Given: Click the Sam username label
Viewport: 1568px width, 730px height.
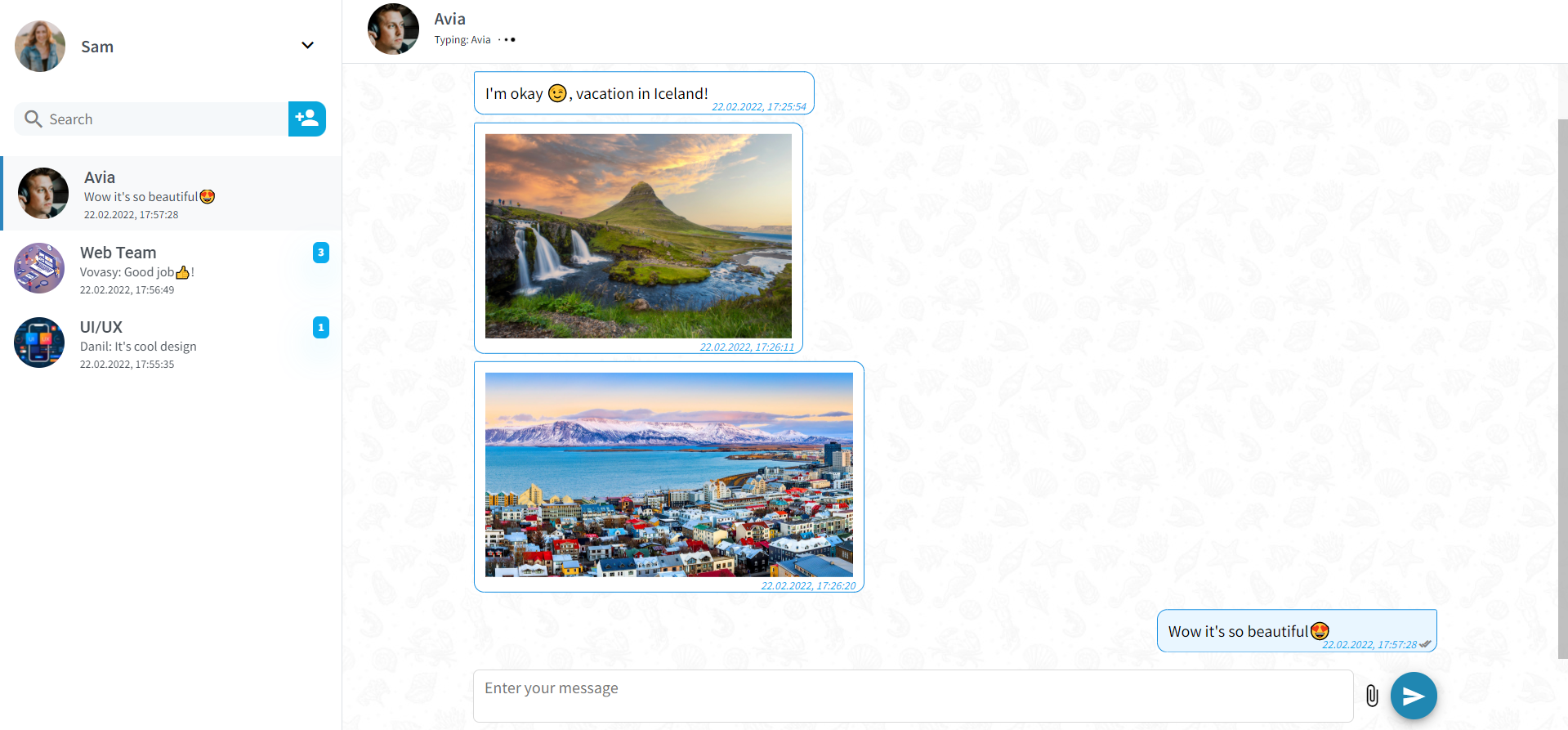Looking at the screenshot, I should coord(97,47).
